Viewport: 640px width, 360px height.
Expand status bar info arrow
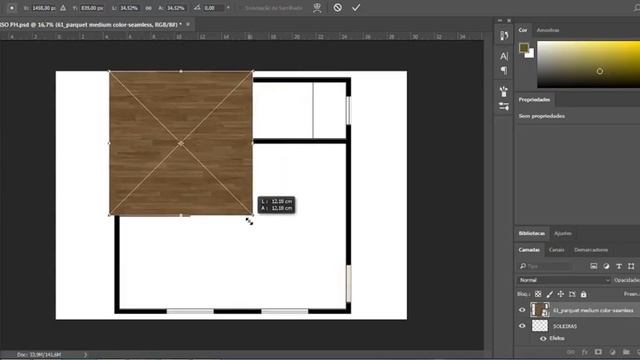pos(85,355)
